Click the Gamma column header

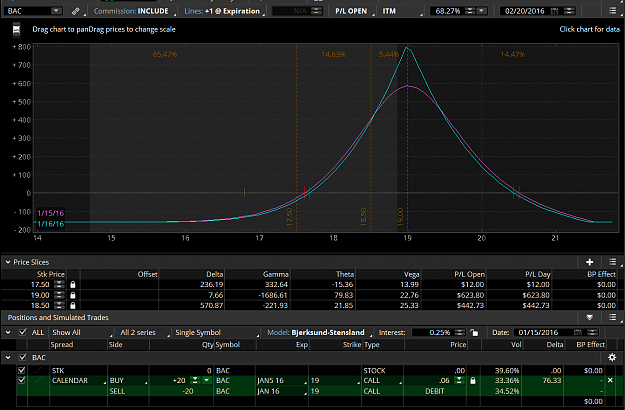pyautogui.click(x=275, y=274)
